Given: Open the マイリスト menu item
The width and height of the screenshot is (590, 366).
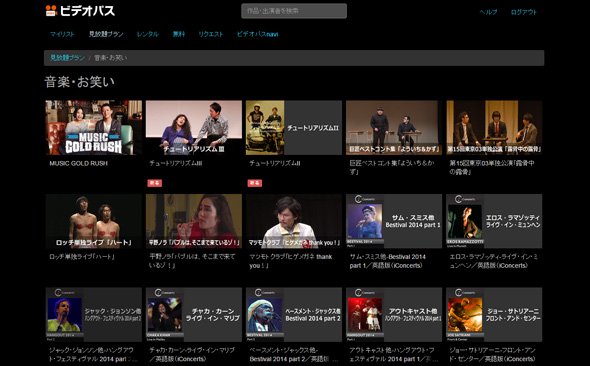Looking at the screenshot, I should tap(62, 34).
